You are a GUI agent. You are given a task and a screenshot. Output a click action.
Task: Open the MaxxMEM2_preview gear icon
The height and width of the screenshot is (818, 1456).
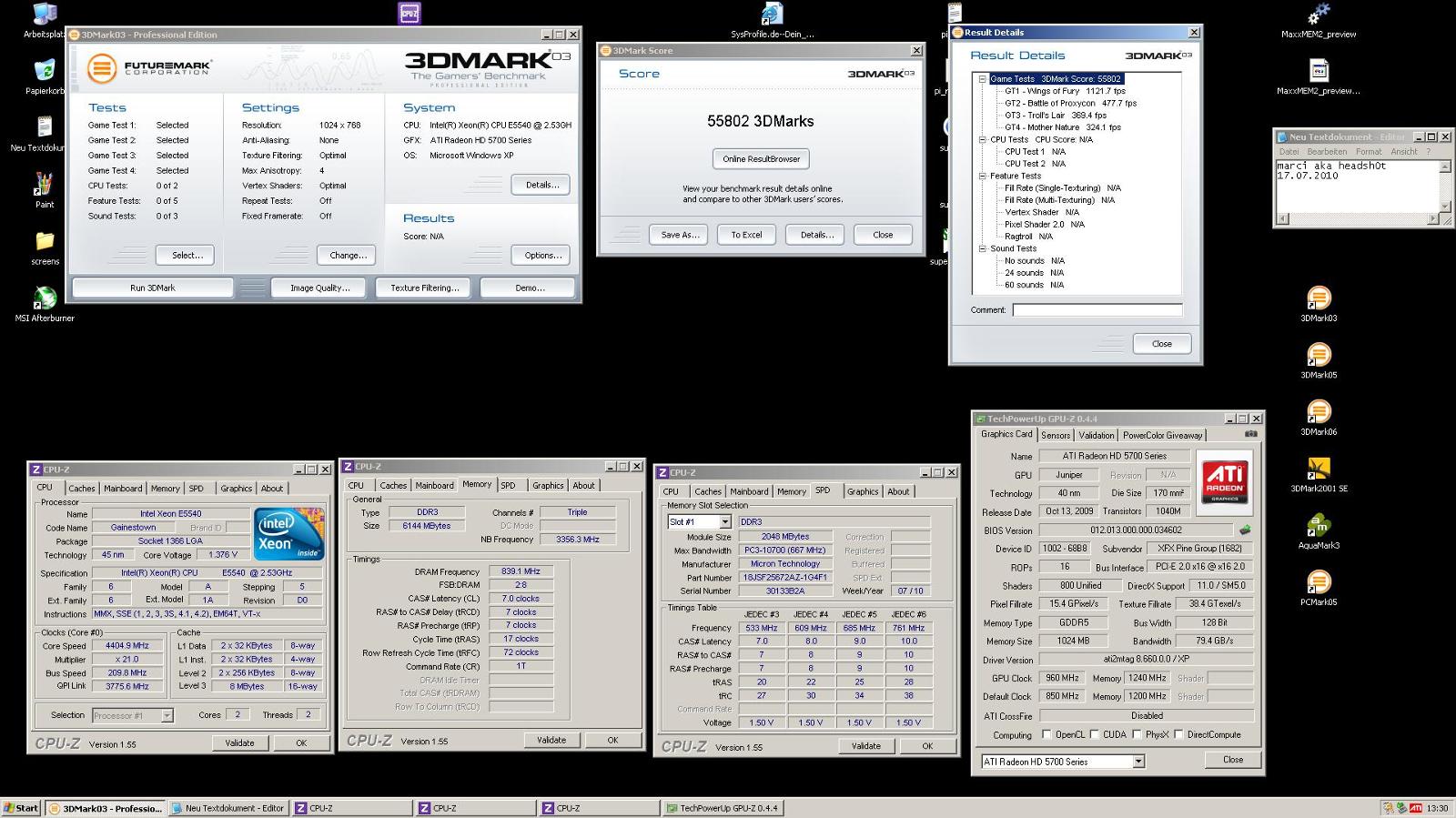pos(1319,14)
